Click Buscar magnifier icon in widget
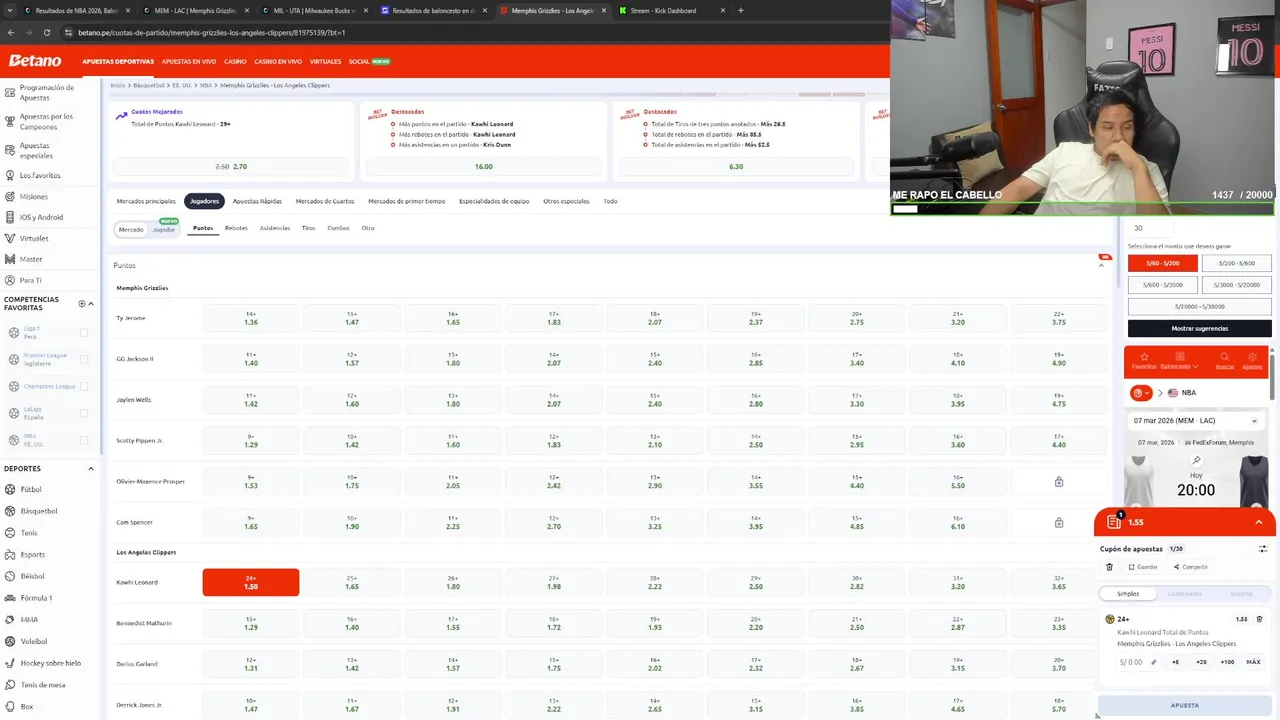1280x720 pixels. 1224,356
